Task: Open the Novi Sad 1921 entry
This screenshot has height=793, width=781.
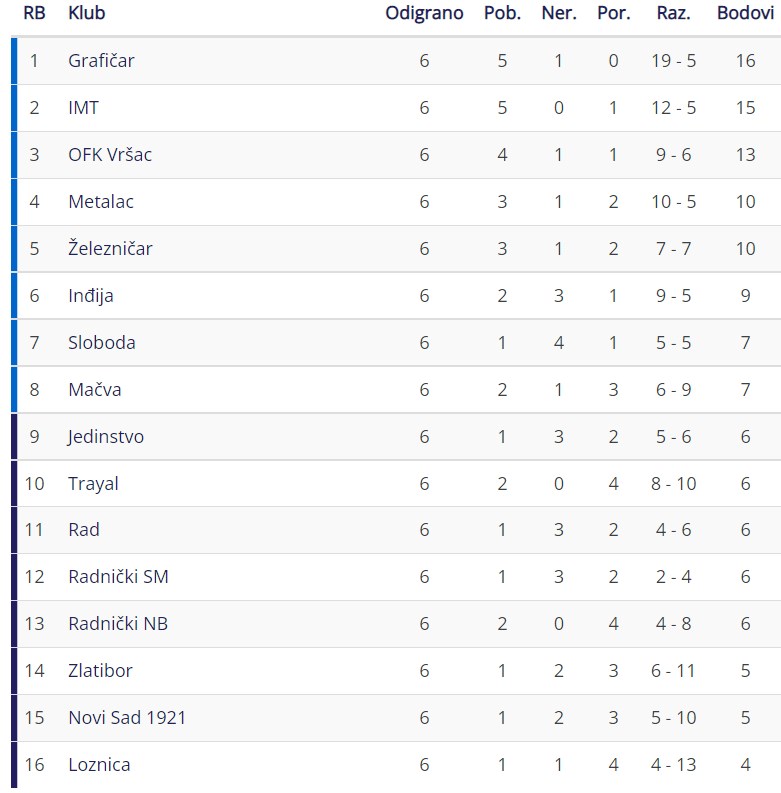Action: click(x=127, y=718)
